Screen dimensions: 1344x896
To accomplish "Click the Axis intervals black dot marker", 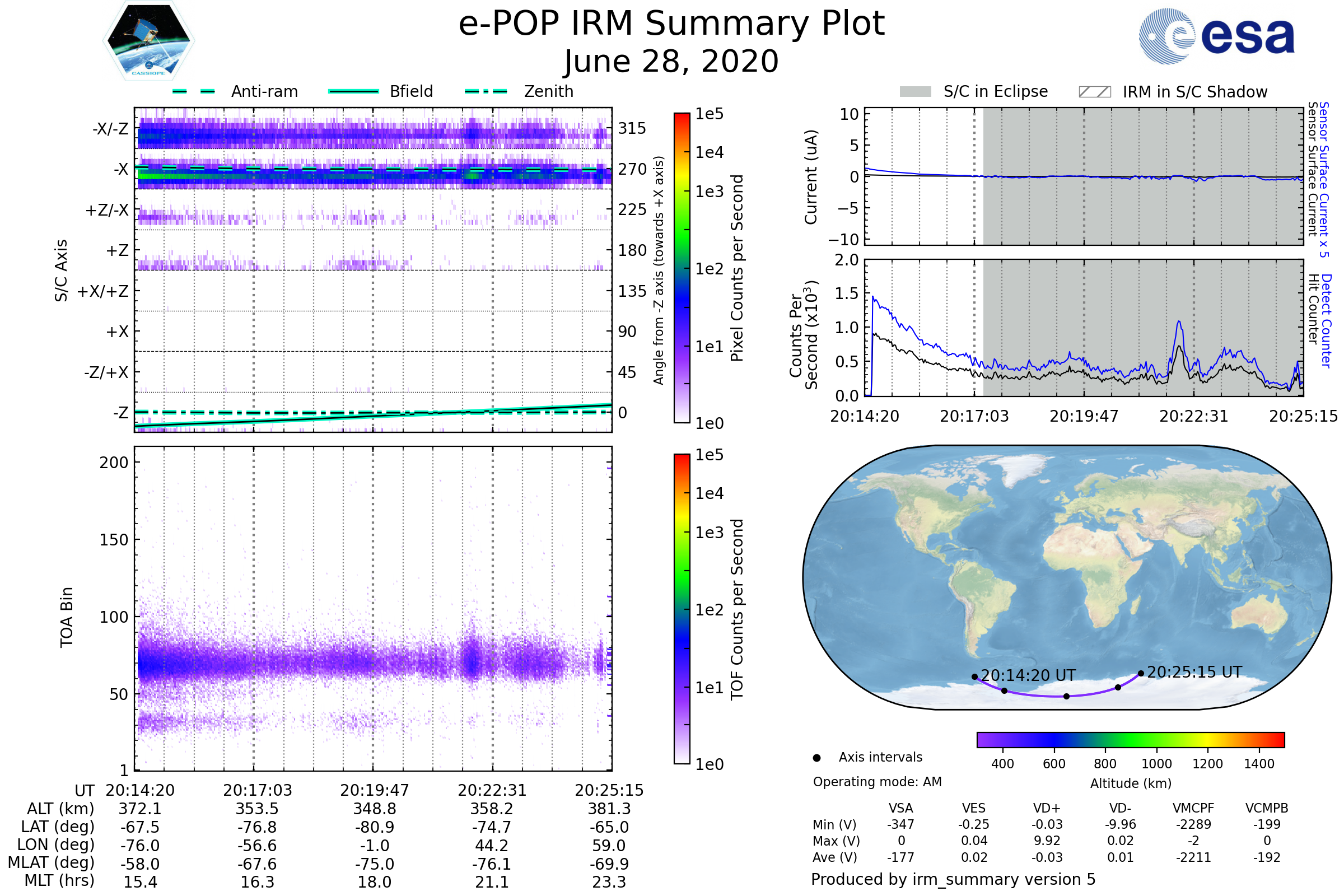I will pos(817,758).
